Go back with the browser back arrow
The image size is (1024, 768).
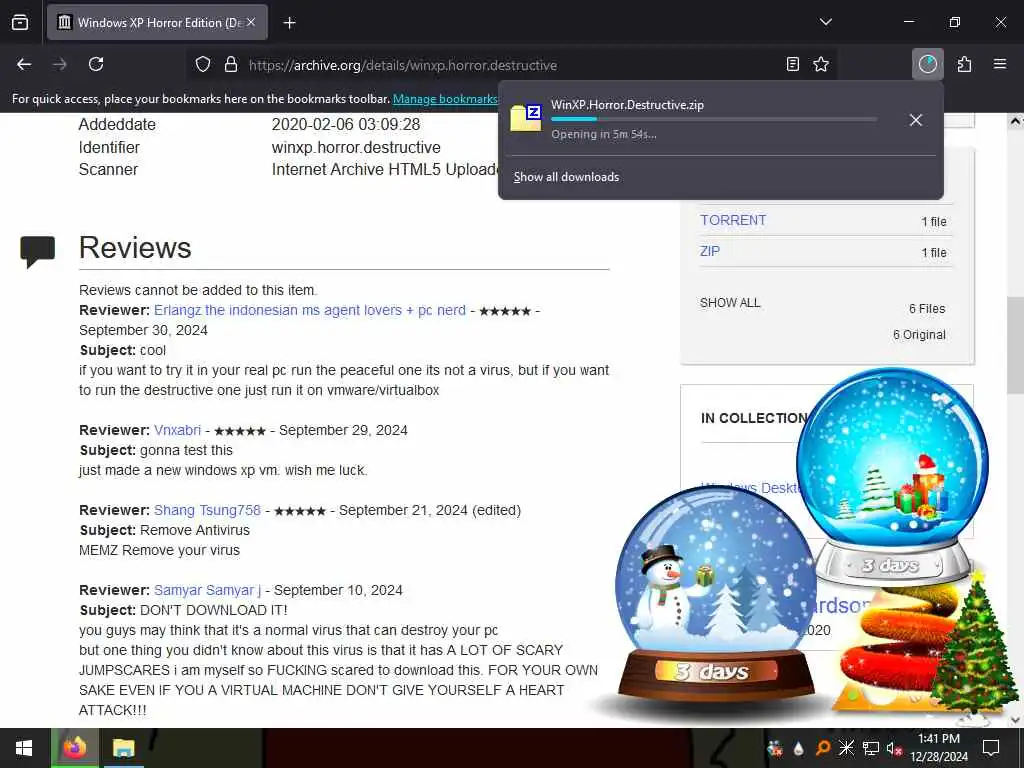[x=24, y=64]
